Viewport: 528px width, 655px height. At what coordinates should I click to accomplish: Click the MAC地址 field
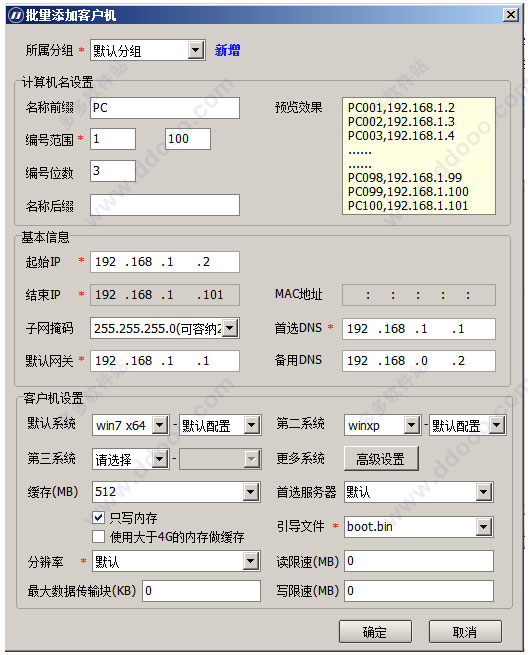419,295
